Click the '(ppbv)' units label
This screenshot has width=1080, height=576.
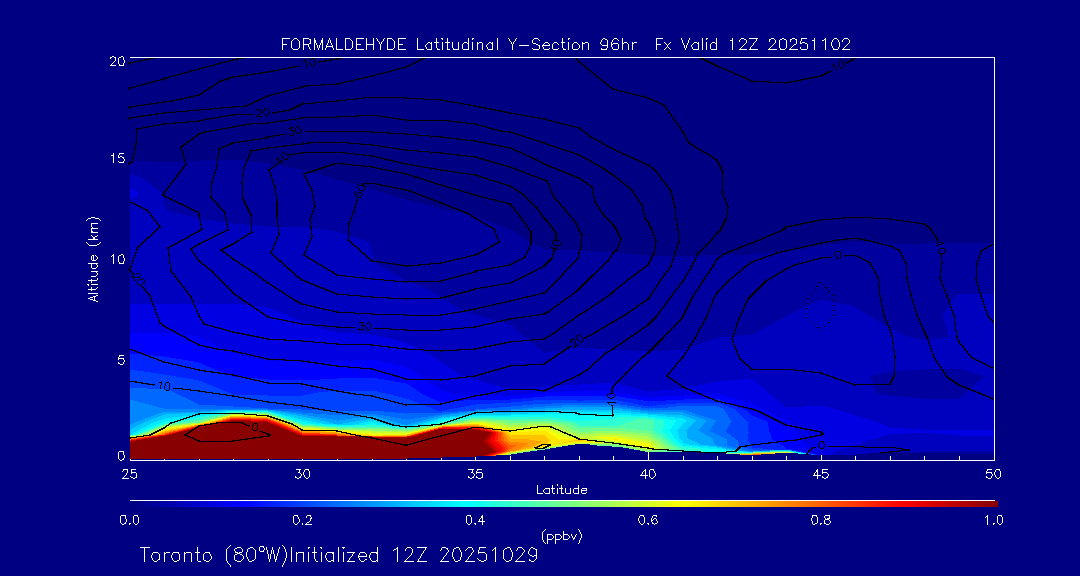561,536
